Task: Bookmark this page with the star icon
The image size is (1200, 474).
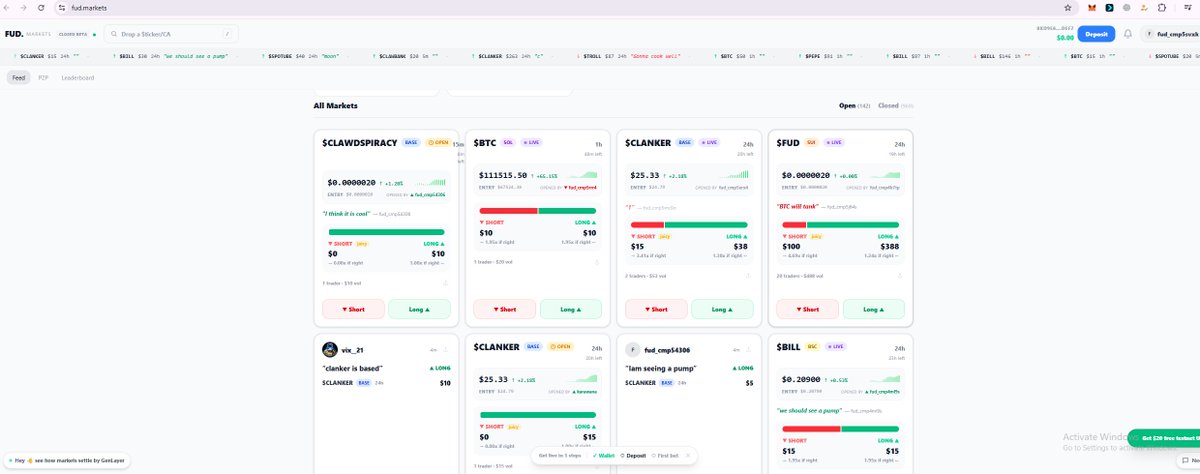Action: 1068,7
